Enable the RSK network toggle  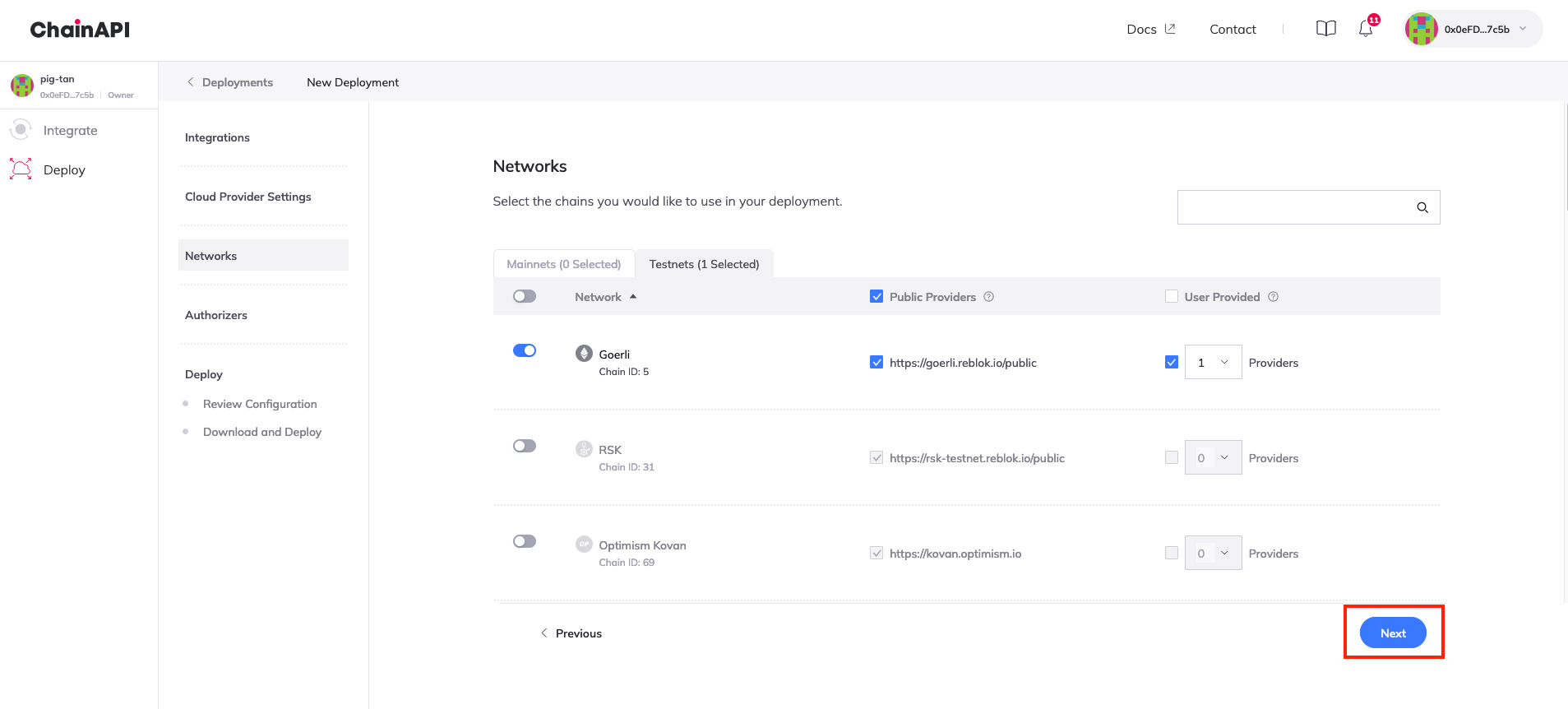(x=524, y=446)
